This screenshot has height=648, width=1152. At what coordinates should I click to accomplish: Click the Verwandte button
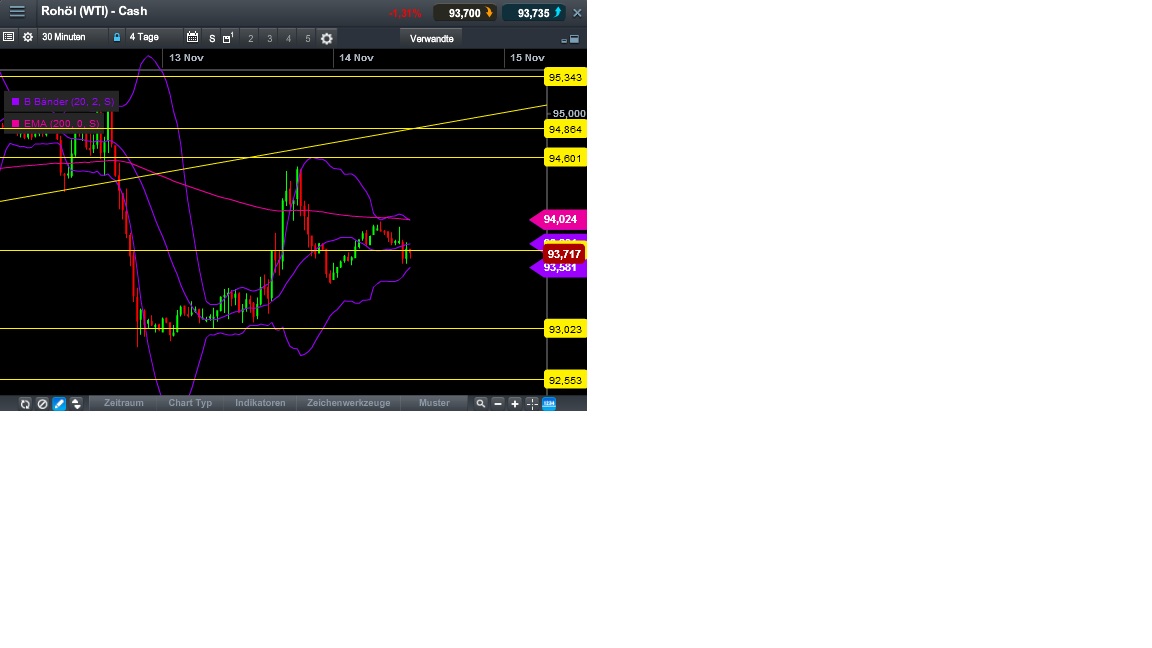430,38
